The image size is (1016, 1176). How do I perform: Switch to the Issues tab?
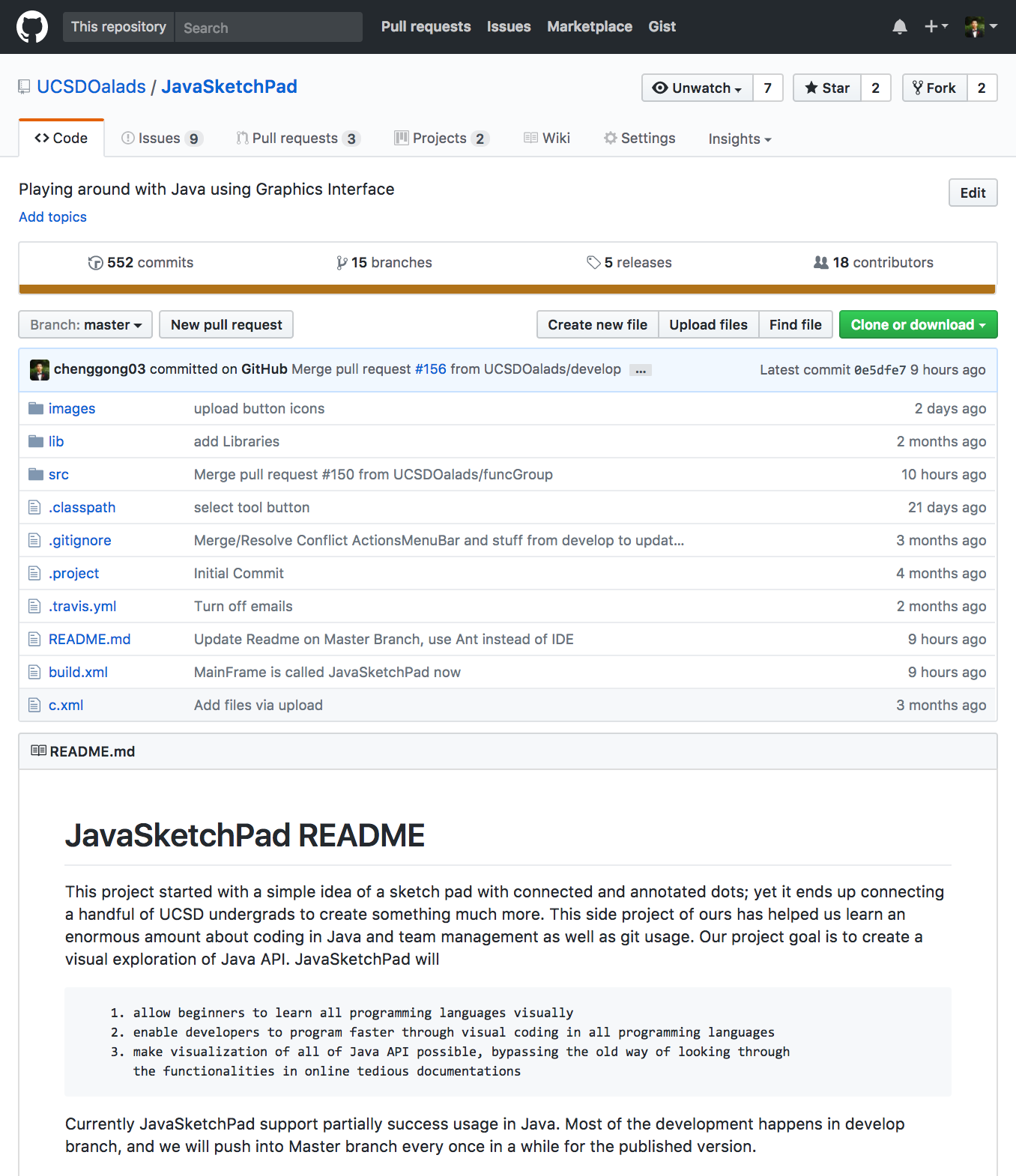click(x=162, y=139)
